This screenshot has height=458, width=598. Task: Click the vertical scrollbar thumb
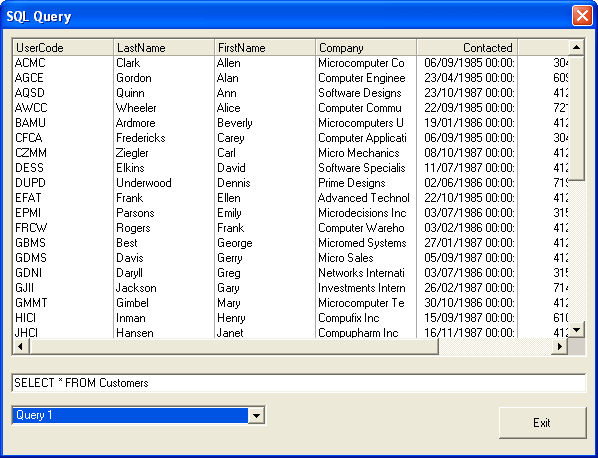coord(576,118)
